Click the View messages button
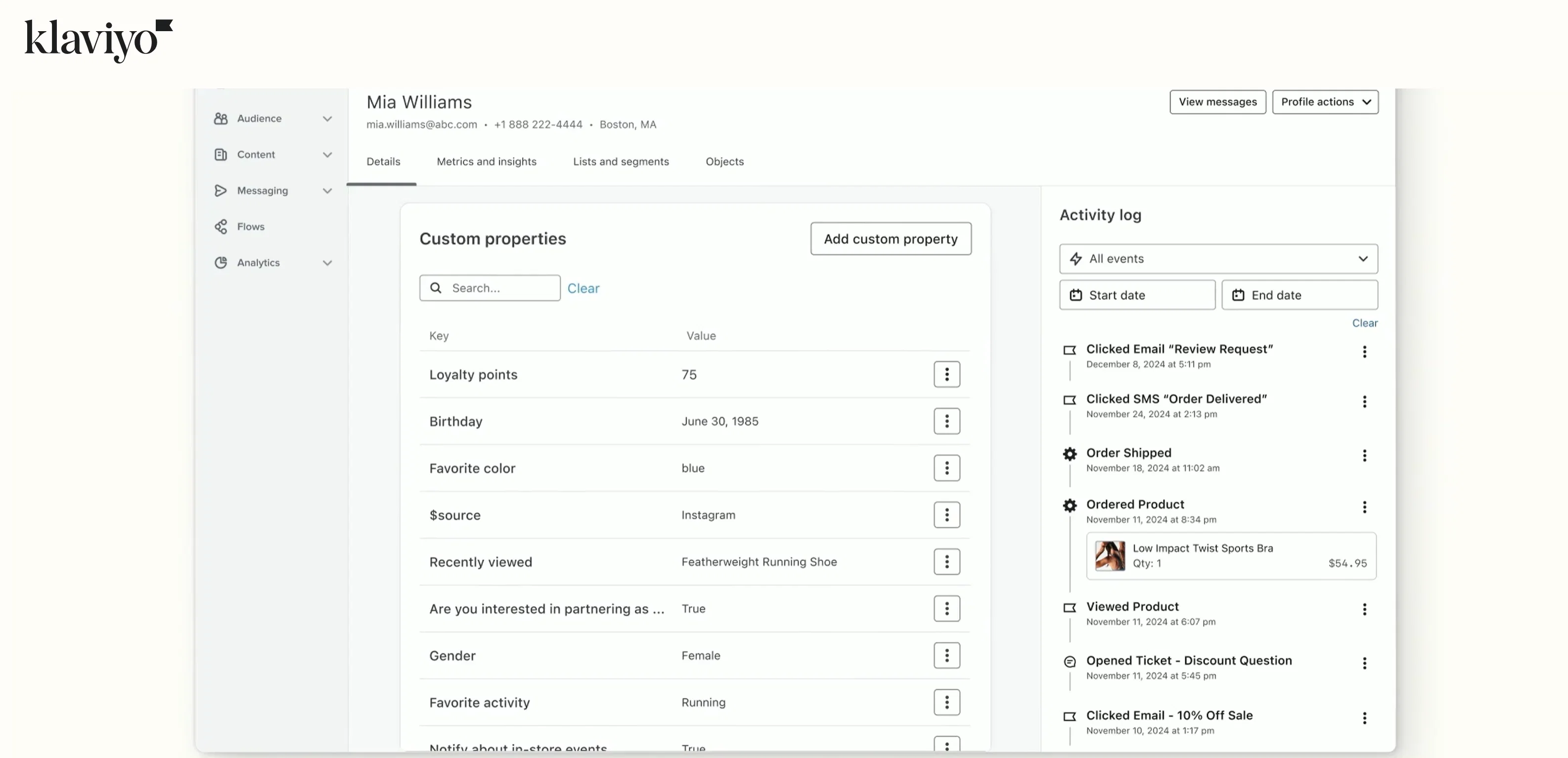 [x=1217, y=102]
